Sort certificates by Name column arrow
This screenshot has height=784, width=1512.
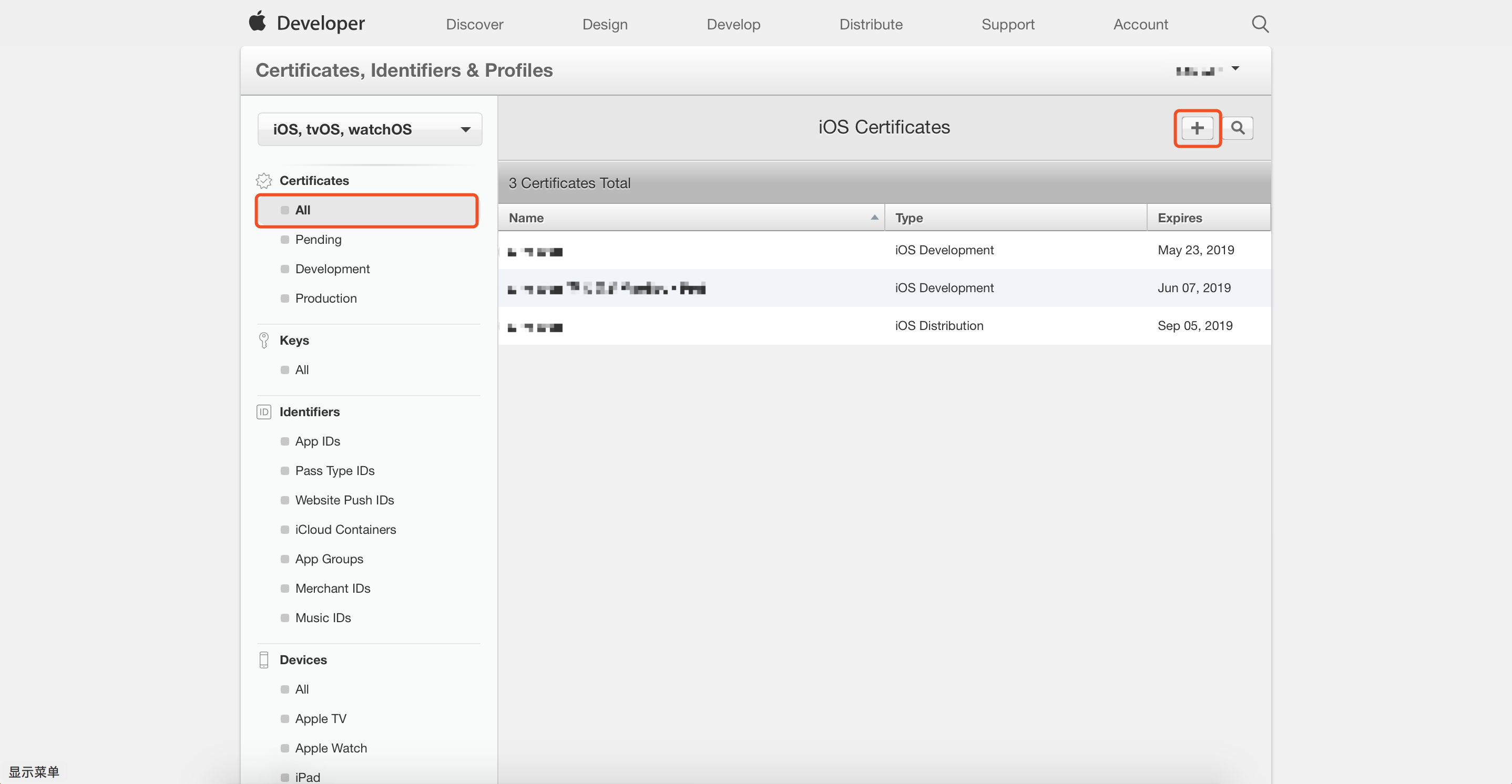tap(874, 218)
